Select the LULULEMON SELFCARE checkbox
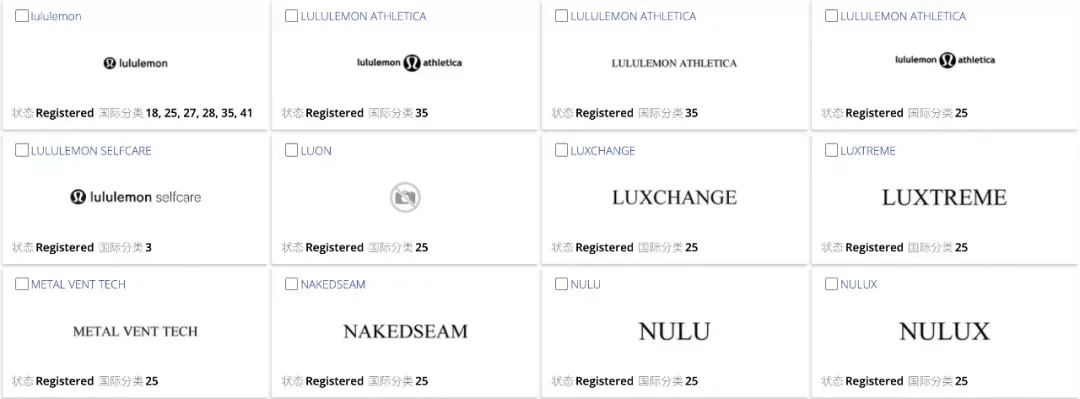 [x=22, y=150]
